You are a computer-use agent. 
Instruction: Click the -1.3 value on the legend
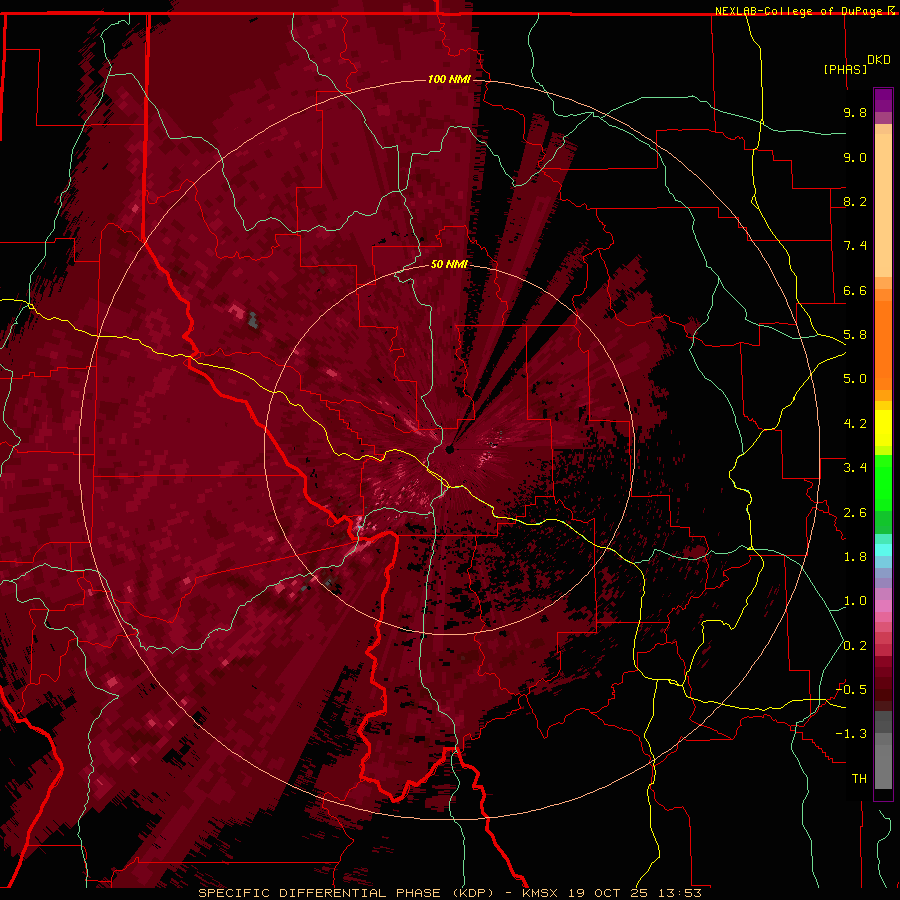(851, 734)
